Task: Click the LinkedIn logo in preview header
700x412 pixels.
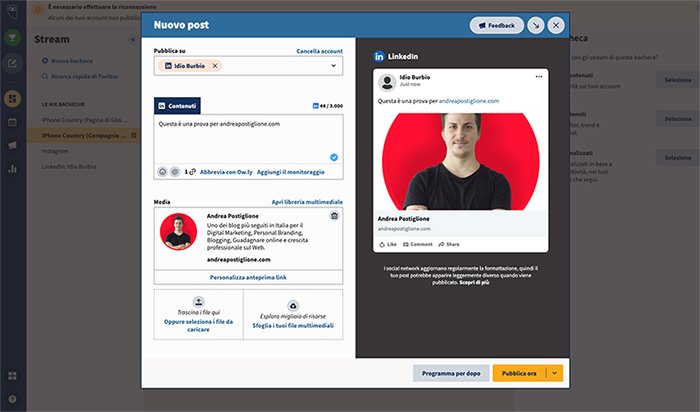Action: (x=379, y=56)
